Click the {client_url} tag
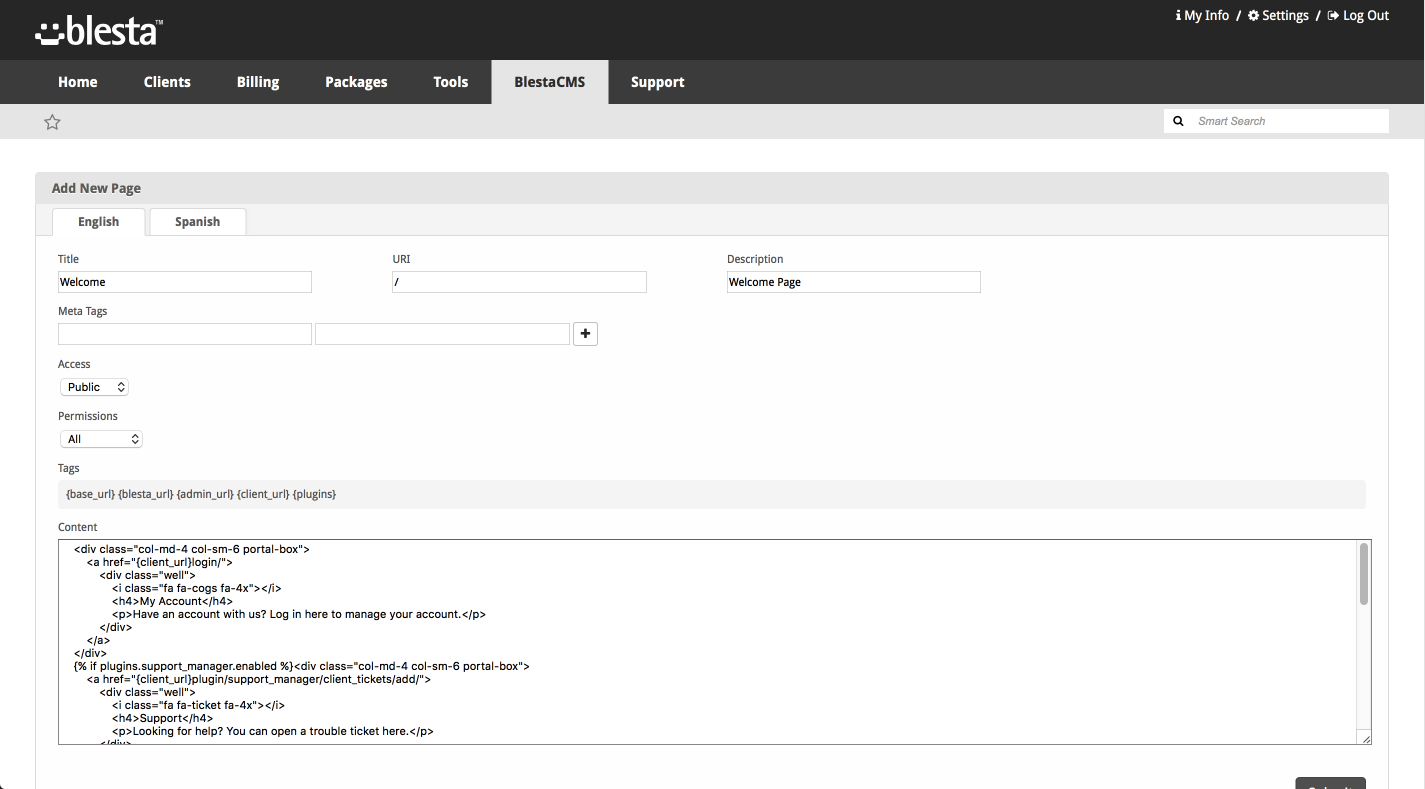 [263, 494]
